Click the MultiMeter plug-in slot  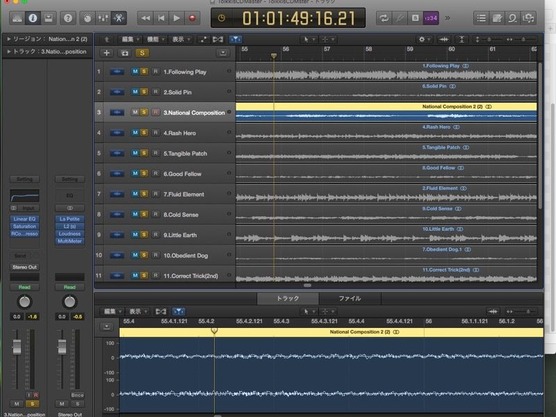pos(70,241)
